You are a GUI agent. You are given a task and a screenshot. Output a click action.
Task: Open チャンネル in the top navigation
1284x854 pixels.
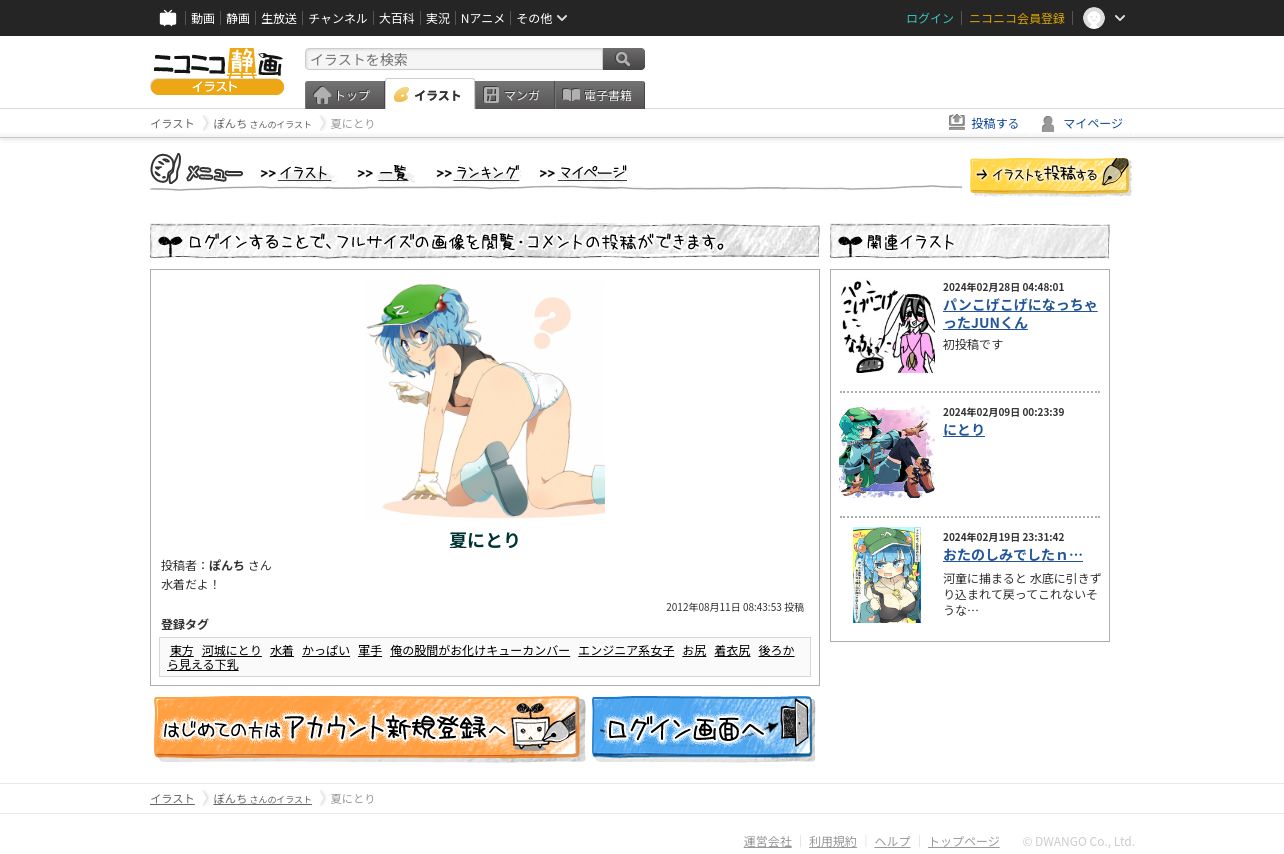click(338, 18)
